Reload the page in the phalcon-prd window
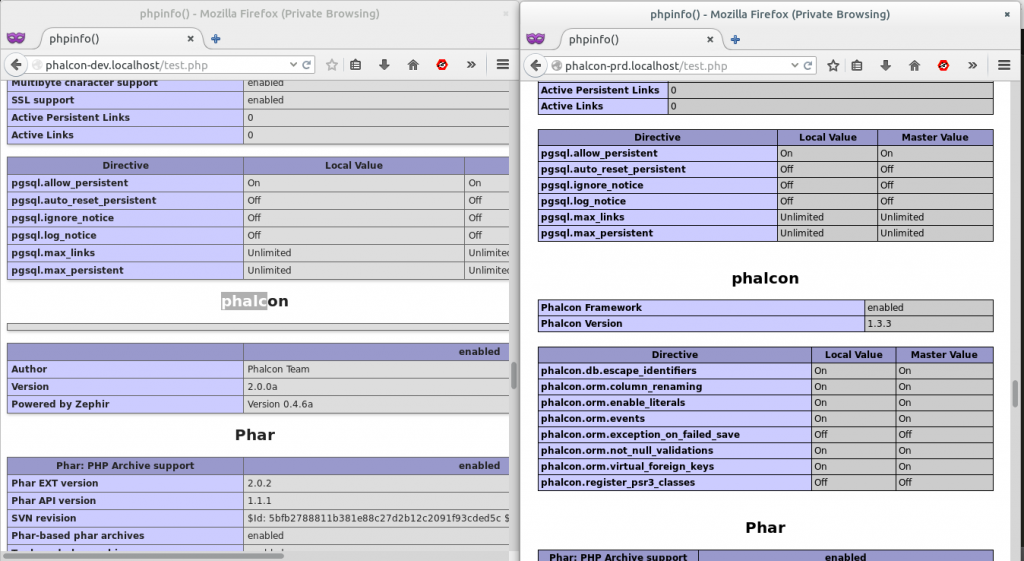This screenshot has height=561, width=1024. point(808,65)
